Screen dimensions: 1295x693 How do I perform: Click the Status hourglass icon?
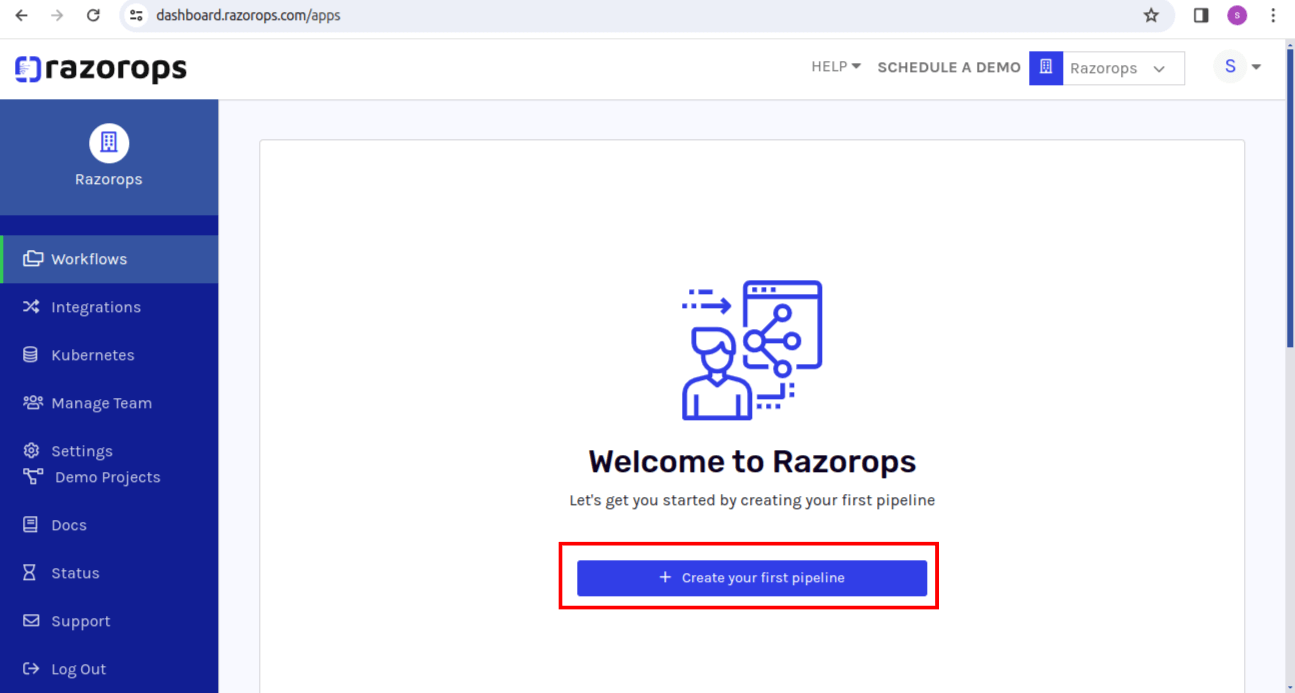click(x=30, y=572)
